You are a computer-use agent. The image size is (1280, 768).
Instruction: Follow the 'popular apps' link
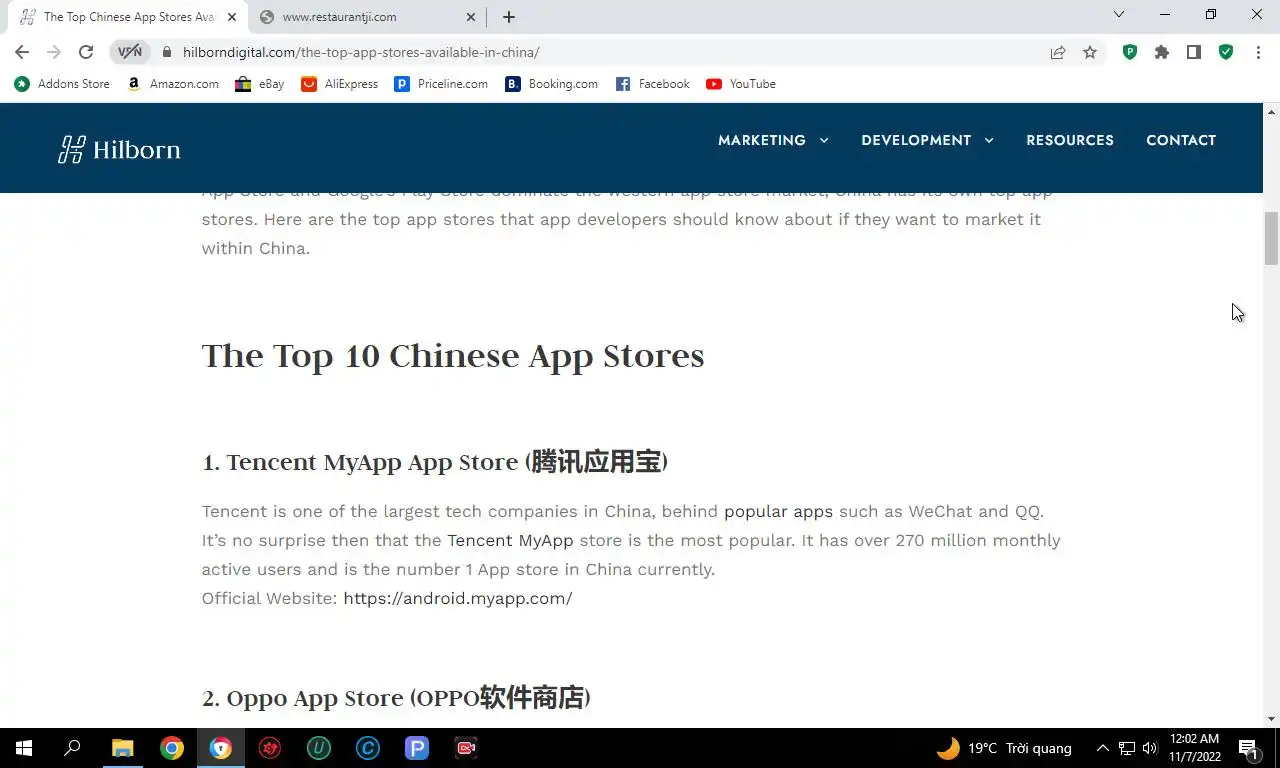point(778,511)
